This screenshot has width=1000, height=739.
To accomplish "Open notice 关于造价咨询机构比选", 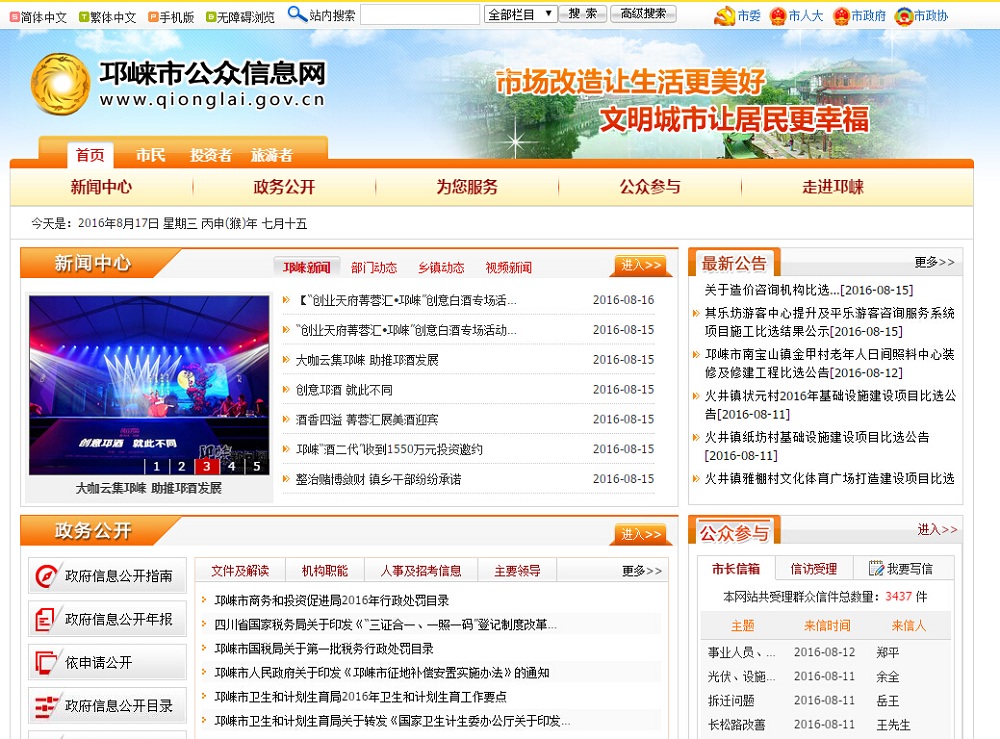I will coord(809,290).
